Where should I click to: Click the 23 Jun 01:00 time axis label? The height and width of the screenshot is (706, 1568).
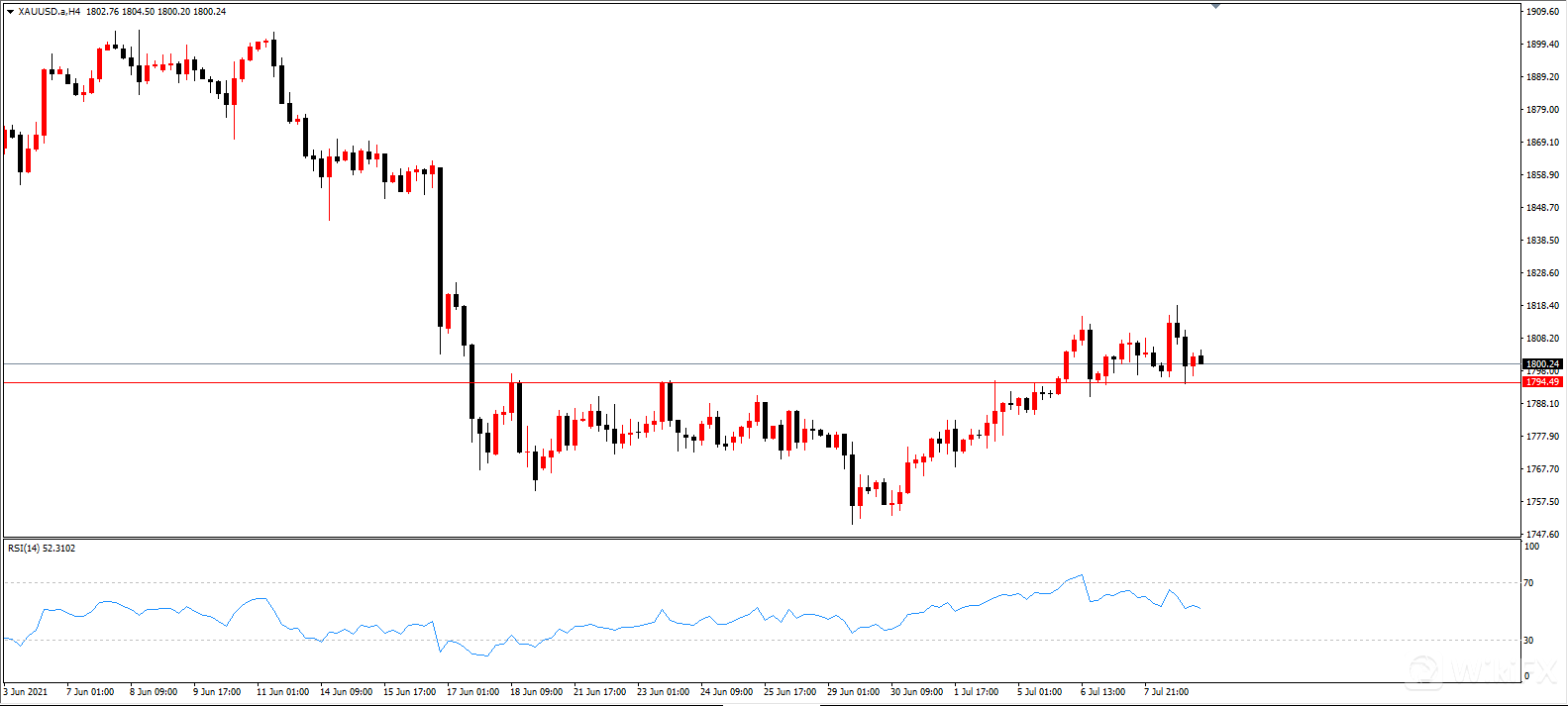click(x=663, y=691)
